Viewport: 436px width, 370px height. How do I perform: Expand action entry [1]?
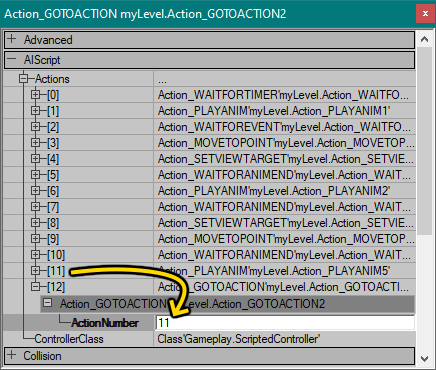[35, 111]
